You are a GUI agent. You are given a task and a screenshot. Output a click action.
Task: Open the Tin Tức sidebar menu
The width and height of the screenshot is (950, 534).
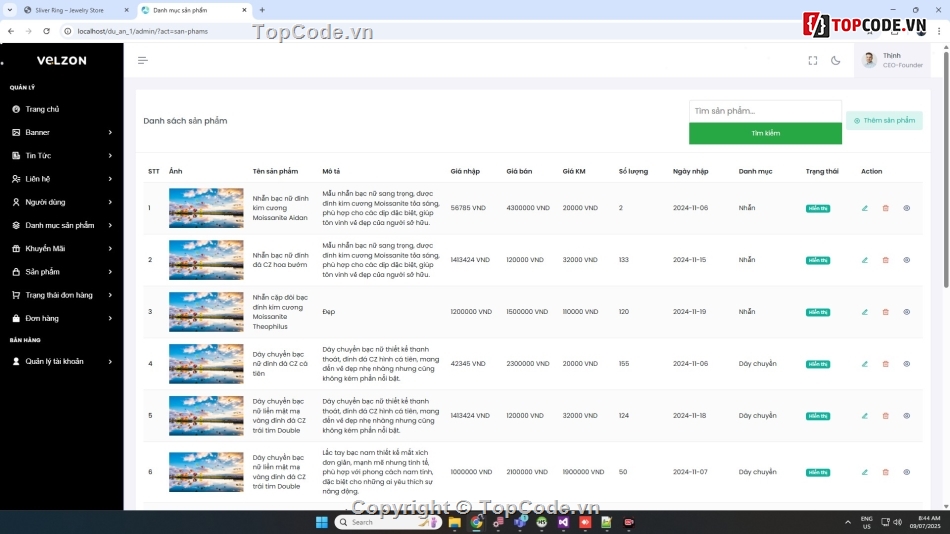61,156
